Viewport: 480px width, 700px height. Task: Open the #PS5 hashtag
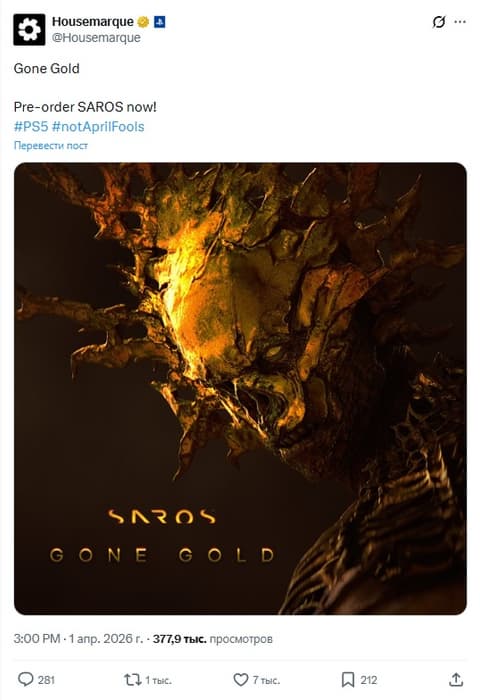pos(31,127)
